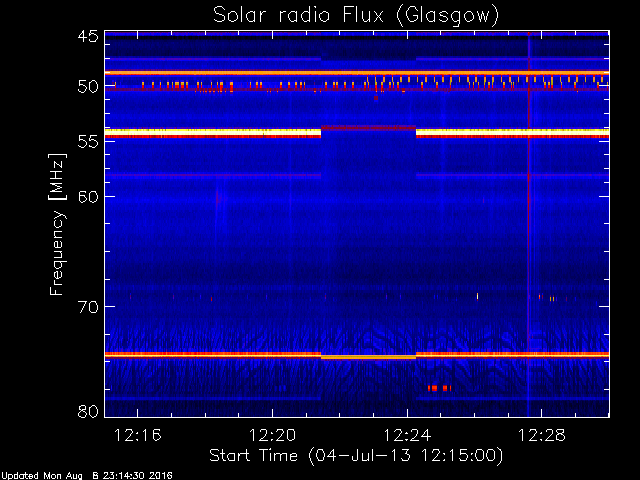Click the 12:24 time tick label
Viewport: 640px width, 480px height.
click(407, 435)
